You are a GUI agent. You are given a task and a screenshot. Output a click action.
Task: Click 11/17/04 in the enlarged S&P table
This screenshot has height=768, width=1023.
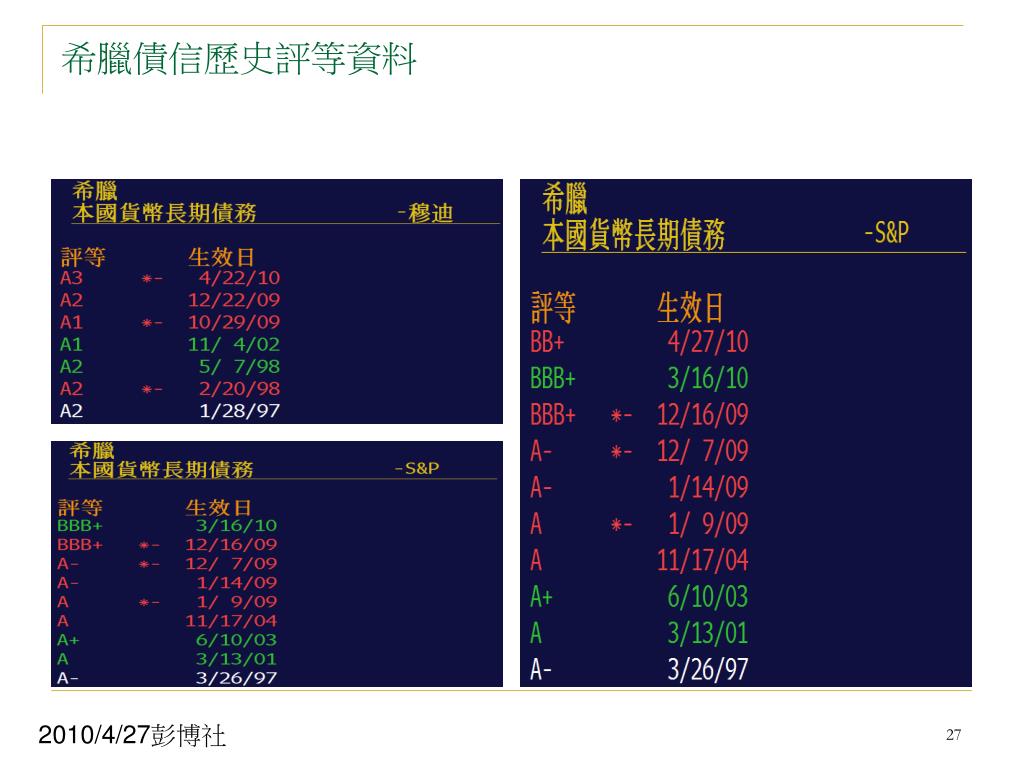point(703,561)
